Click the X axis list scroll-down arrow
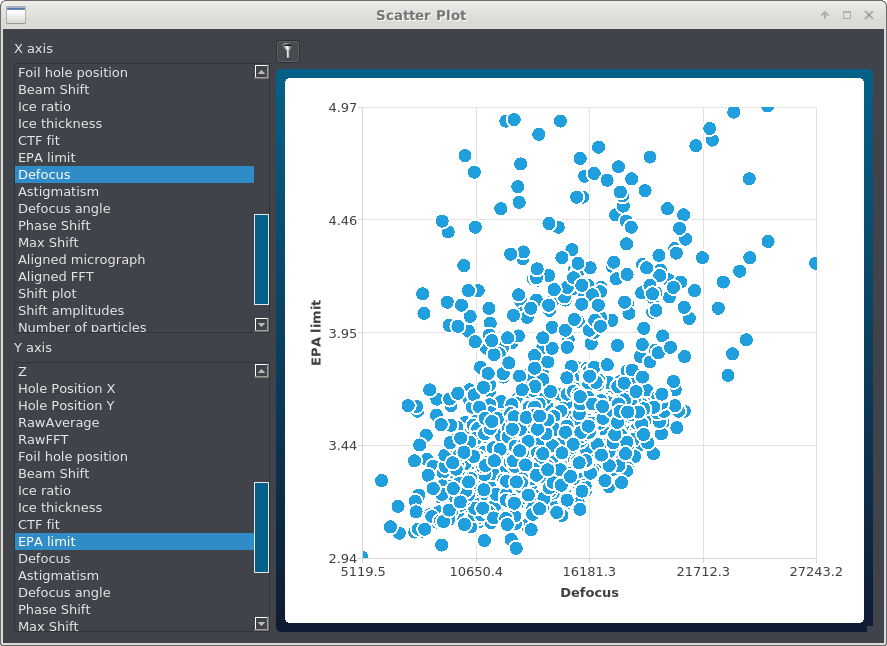 [261, 325]
